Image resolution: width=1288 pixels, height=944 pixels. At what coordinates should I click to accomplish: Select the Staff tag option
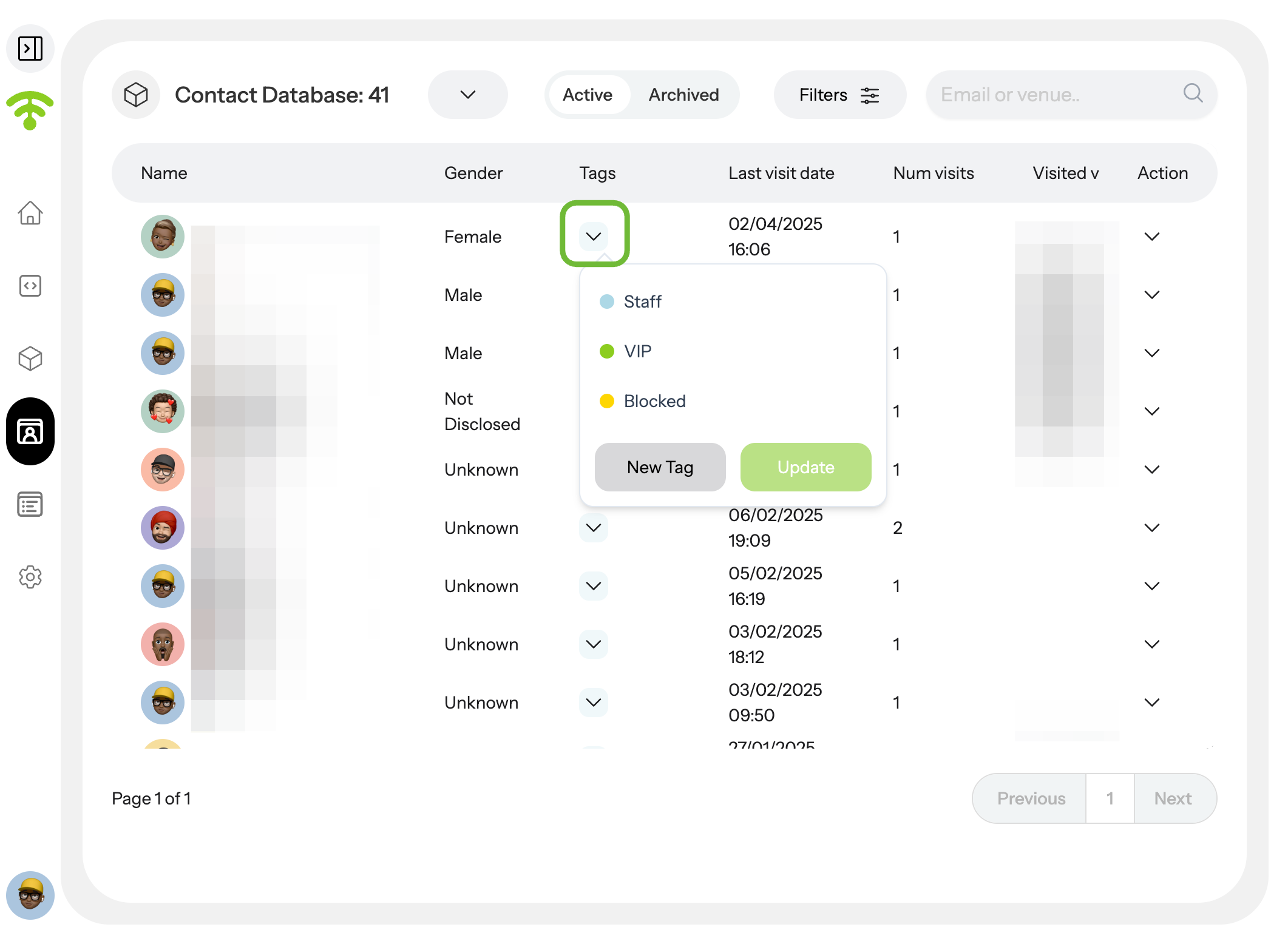click(733, 302)
